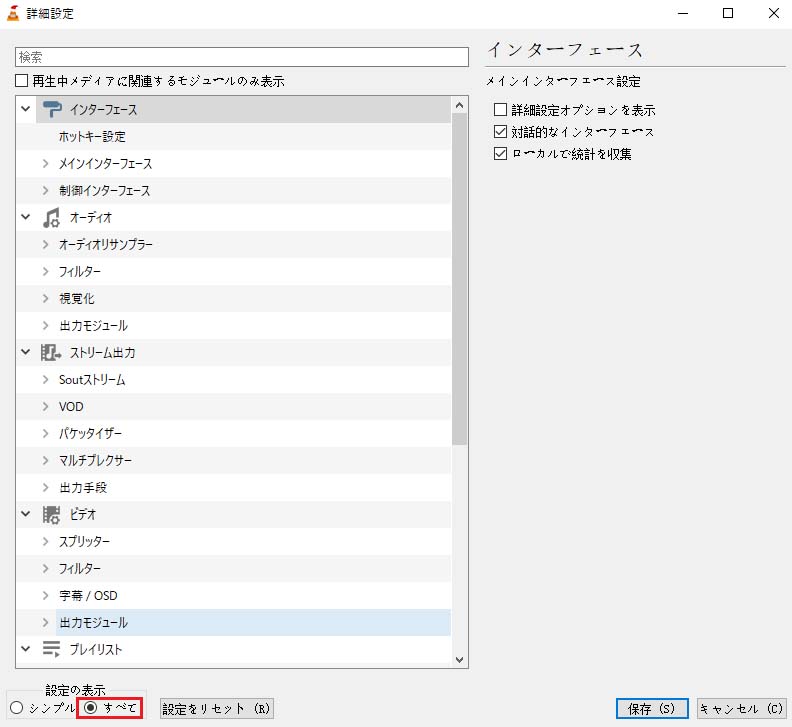Image resolution: width=792 pixels, height=727 pixels.
Task: Close the 詳細設定 window
Action: tap(773, 13)
